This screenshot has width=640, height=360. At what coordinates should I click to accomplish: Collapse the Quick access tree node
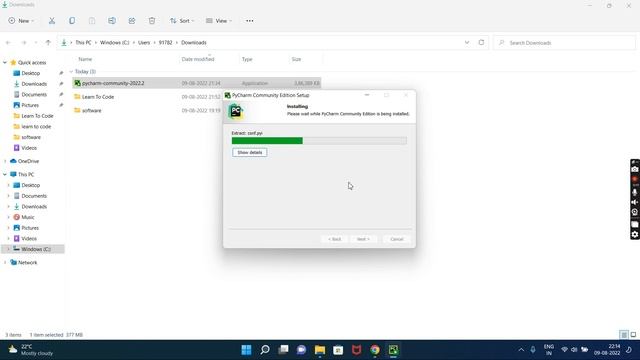click(x=5, y=62)
